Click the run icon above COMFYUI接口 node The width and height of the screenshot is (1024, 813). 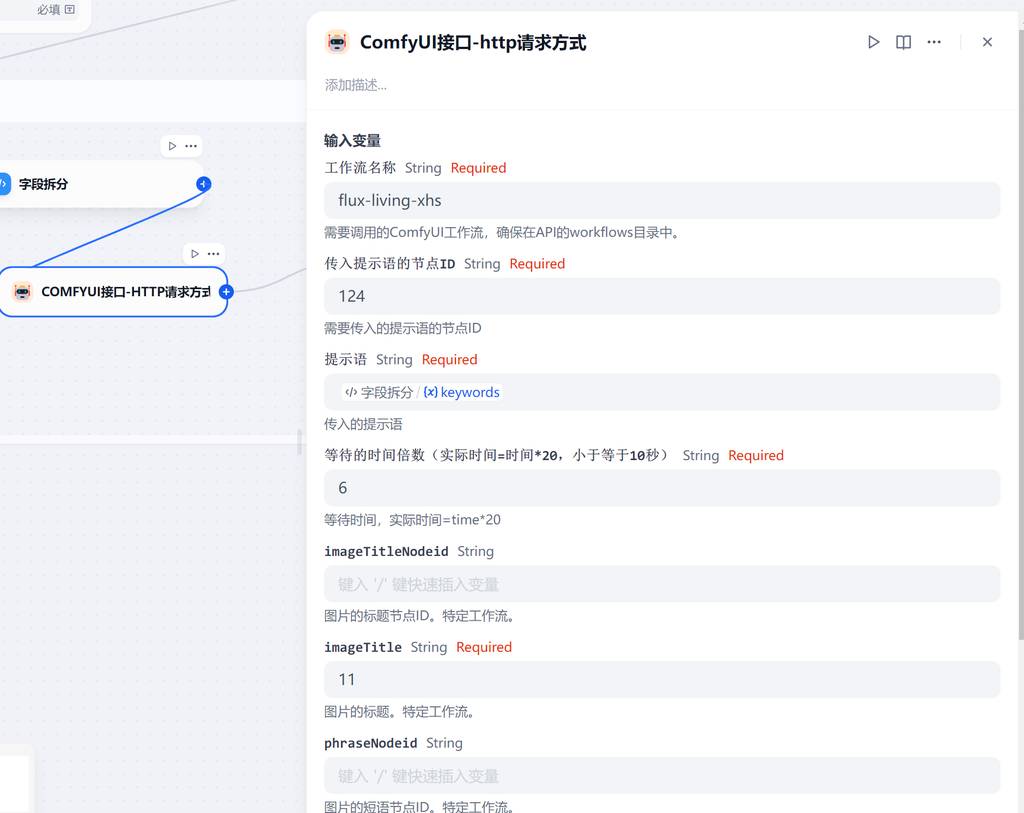pos(195,254)
